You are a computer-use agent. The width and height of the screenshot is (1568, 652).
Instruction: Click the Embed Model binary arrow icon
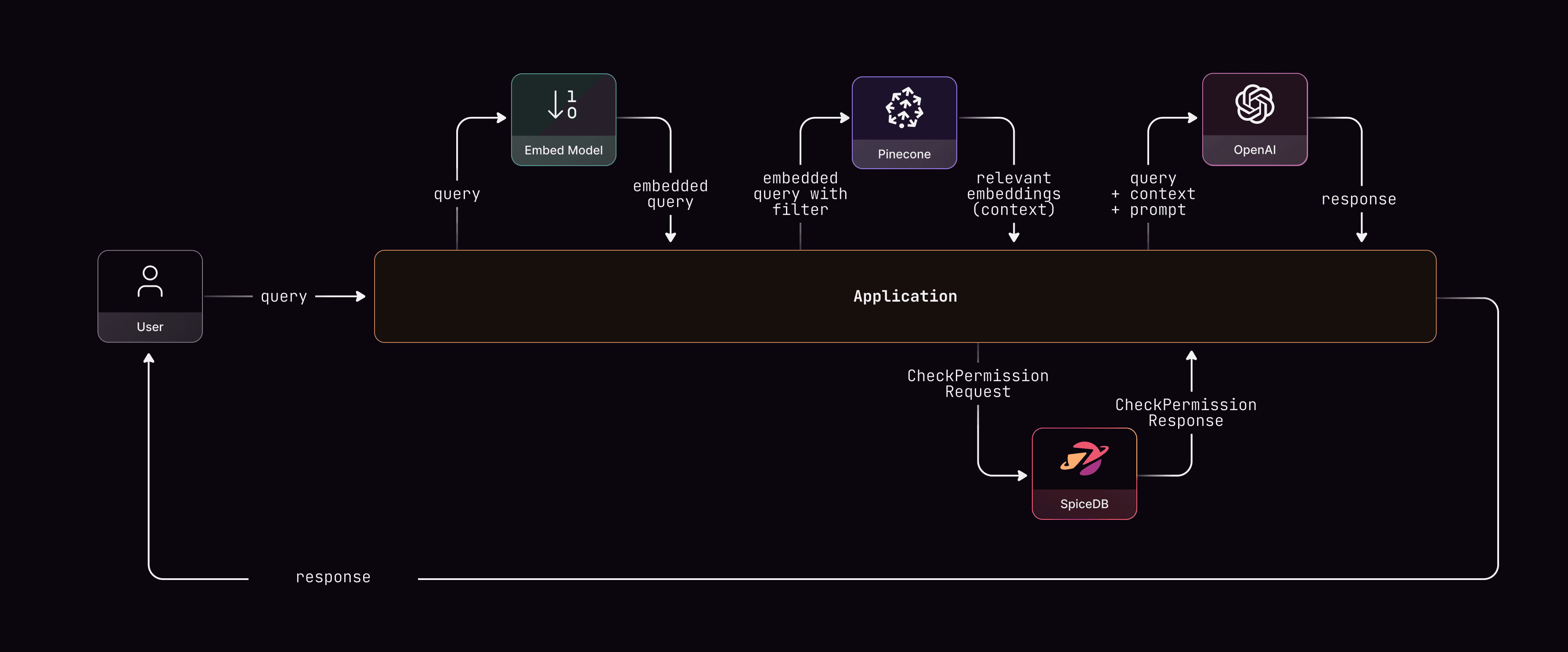point(563,104)
